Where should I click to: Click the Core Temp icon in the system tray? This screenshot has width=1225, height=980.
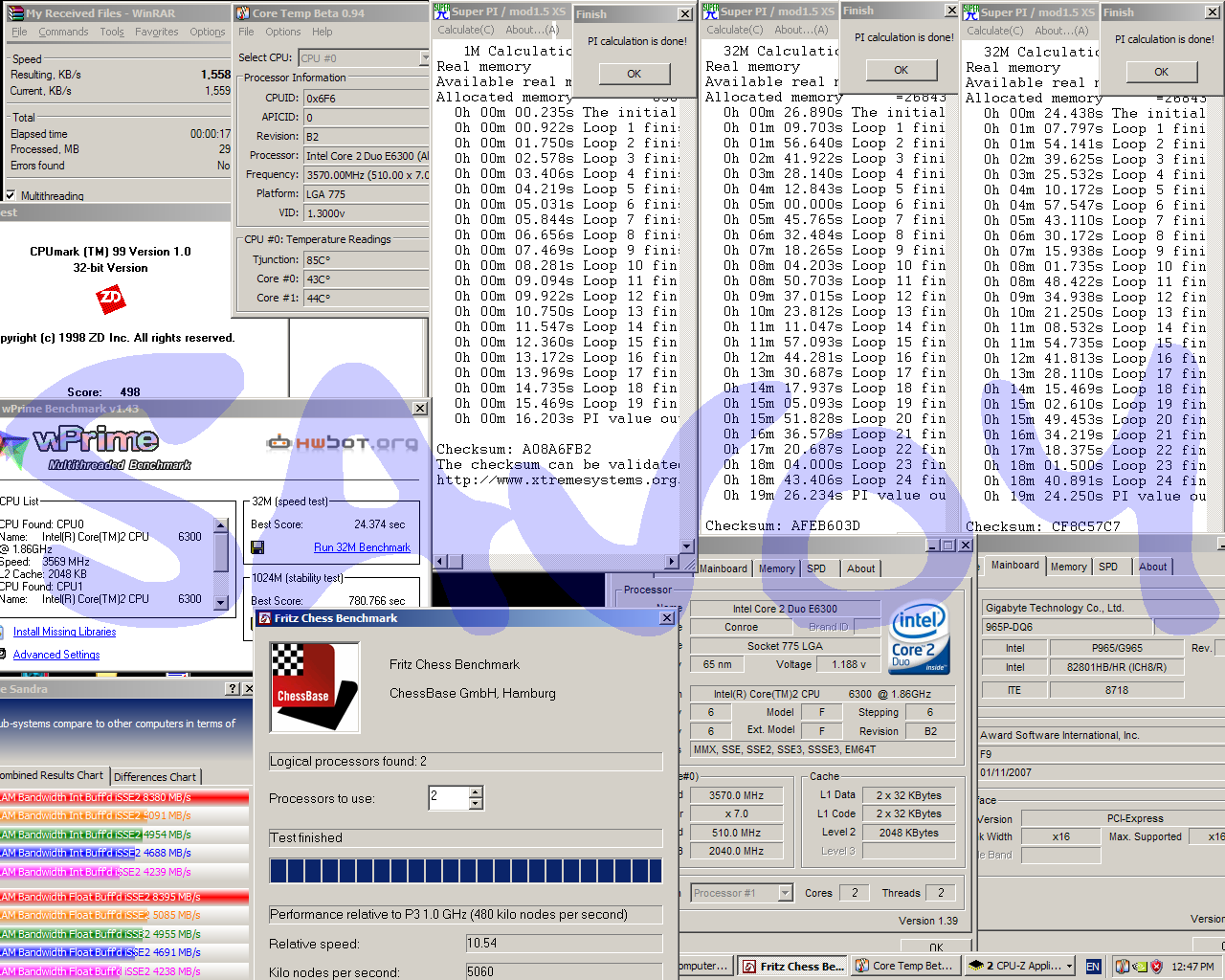(1124, 967)
